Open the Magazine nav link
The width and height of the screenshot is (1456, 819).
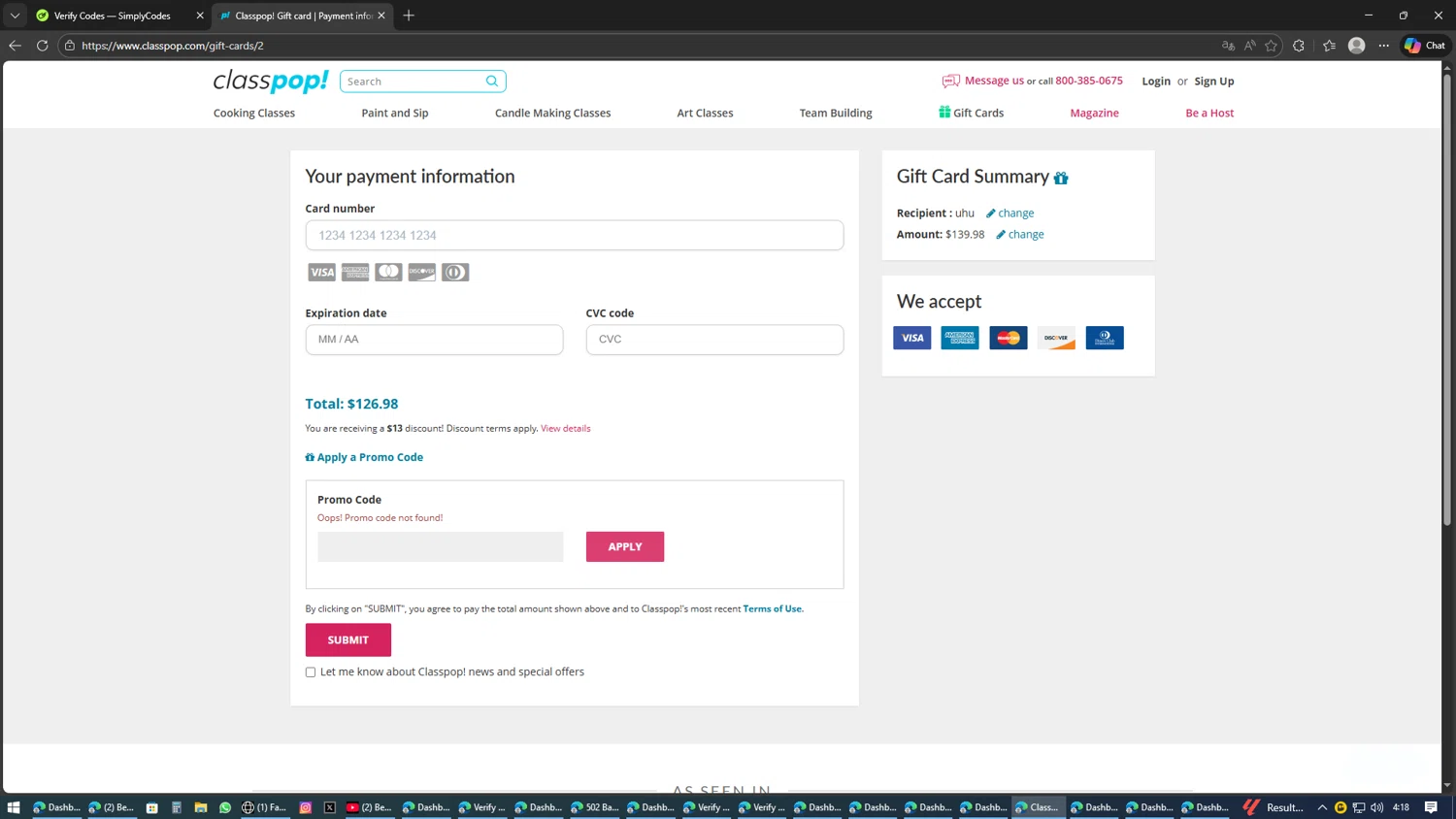[x=1095, y=114]
